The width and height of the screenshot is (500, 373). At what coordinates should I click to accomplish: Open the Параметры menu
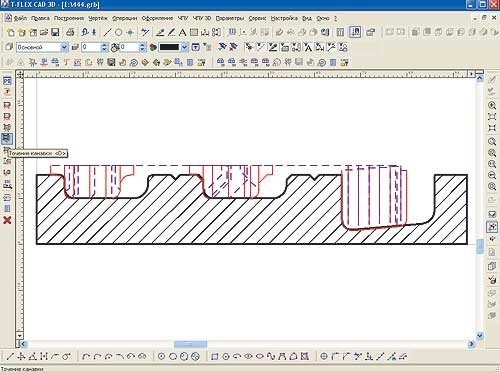pos(230,18)
